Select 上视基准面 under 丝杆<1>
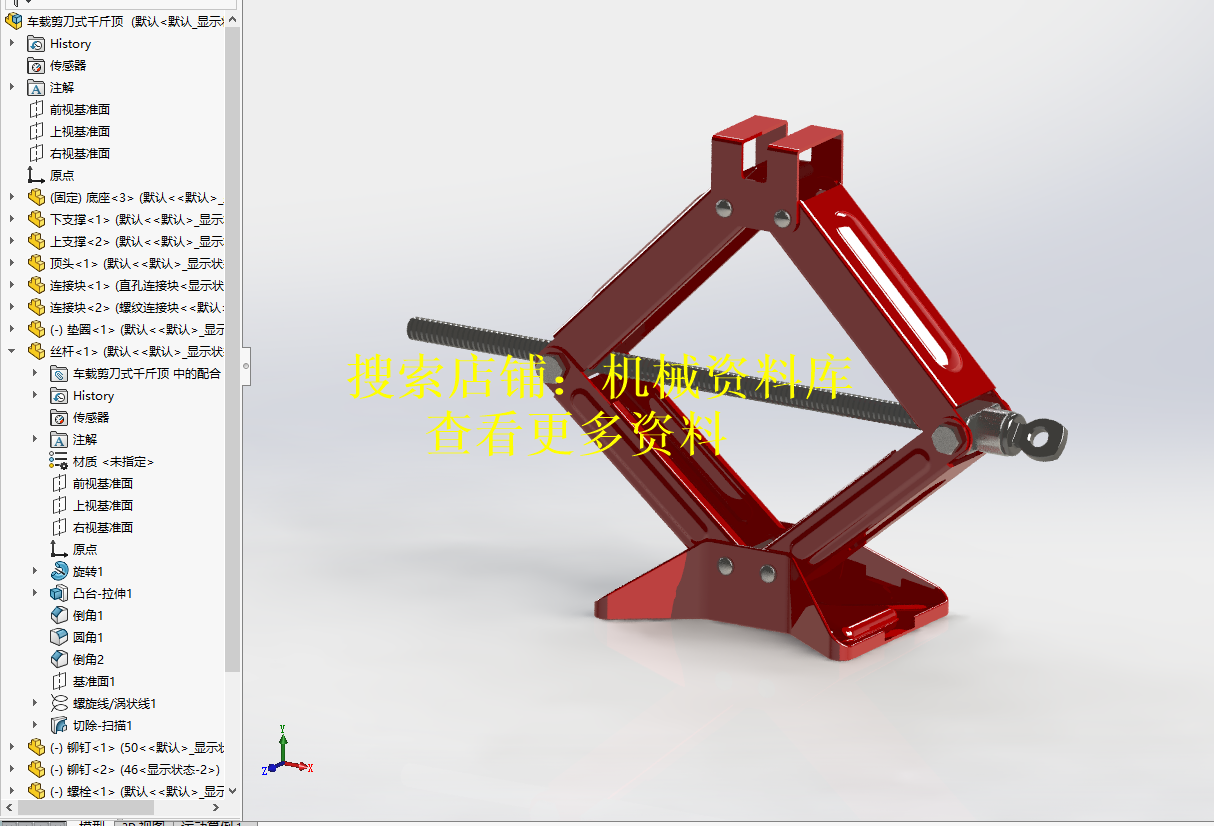Image resolution: width=1214 pixels, height=826 pixels. 103,505
